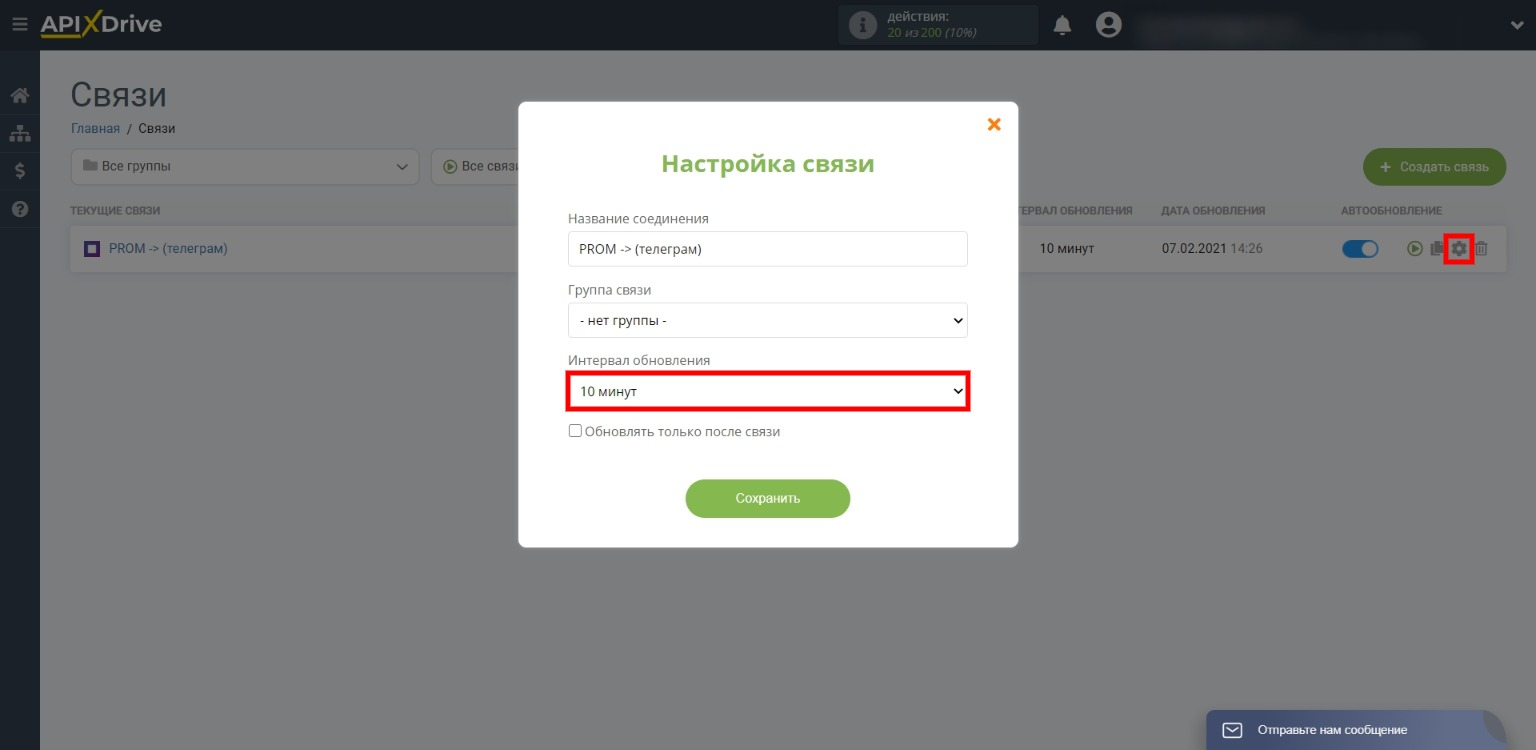Copy the connection with duplicate icon
The width and height of the screenshot is (1536, 750).
[x=1437, y=249]
